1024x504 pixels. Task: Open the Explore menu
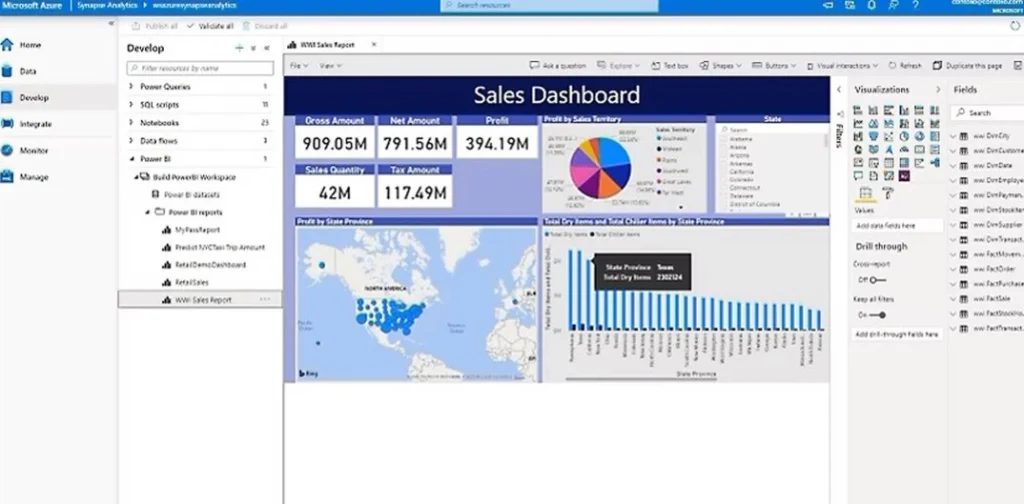pos(616,66)
